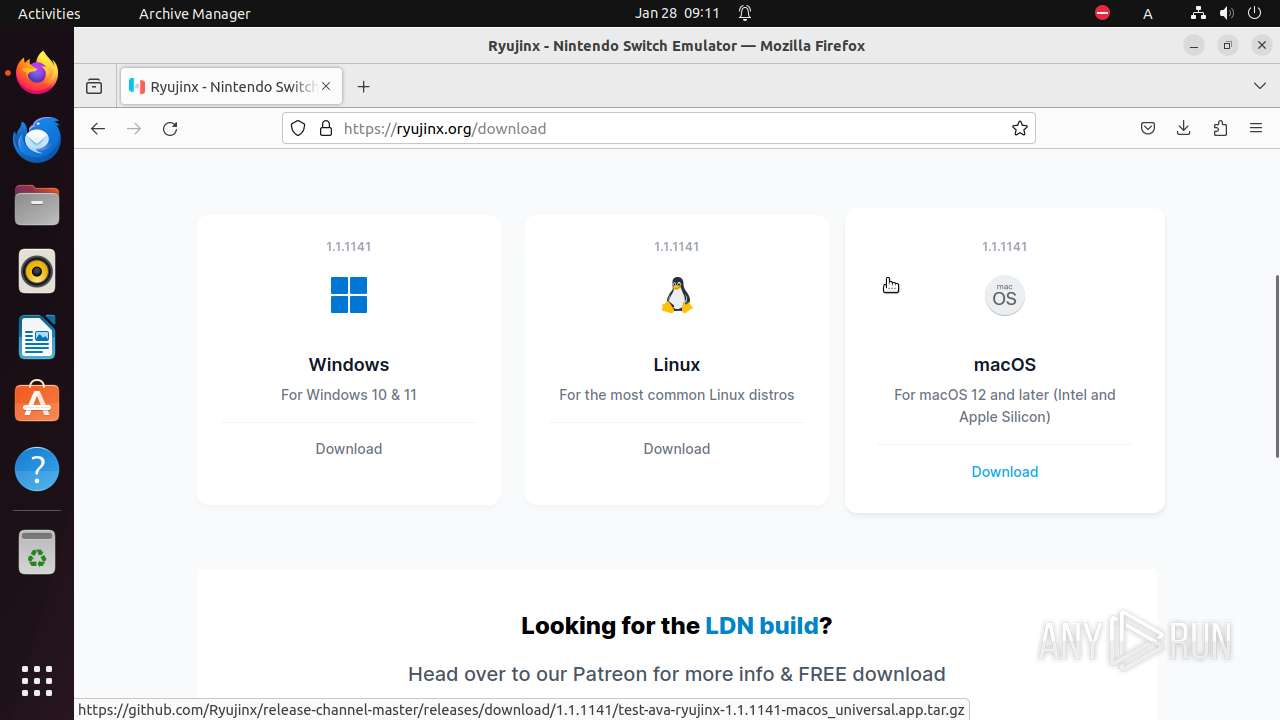Open Firefox from the dock
The height and width of the screenshot is (720, 1280).
coord(37,73)
